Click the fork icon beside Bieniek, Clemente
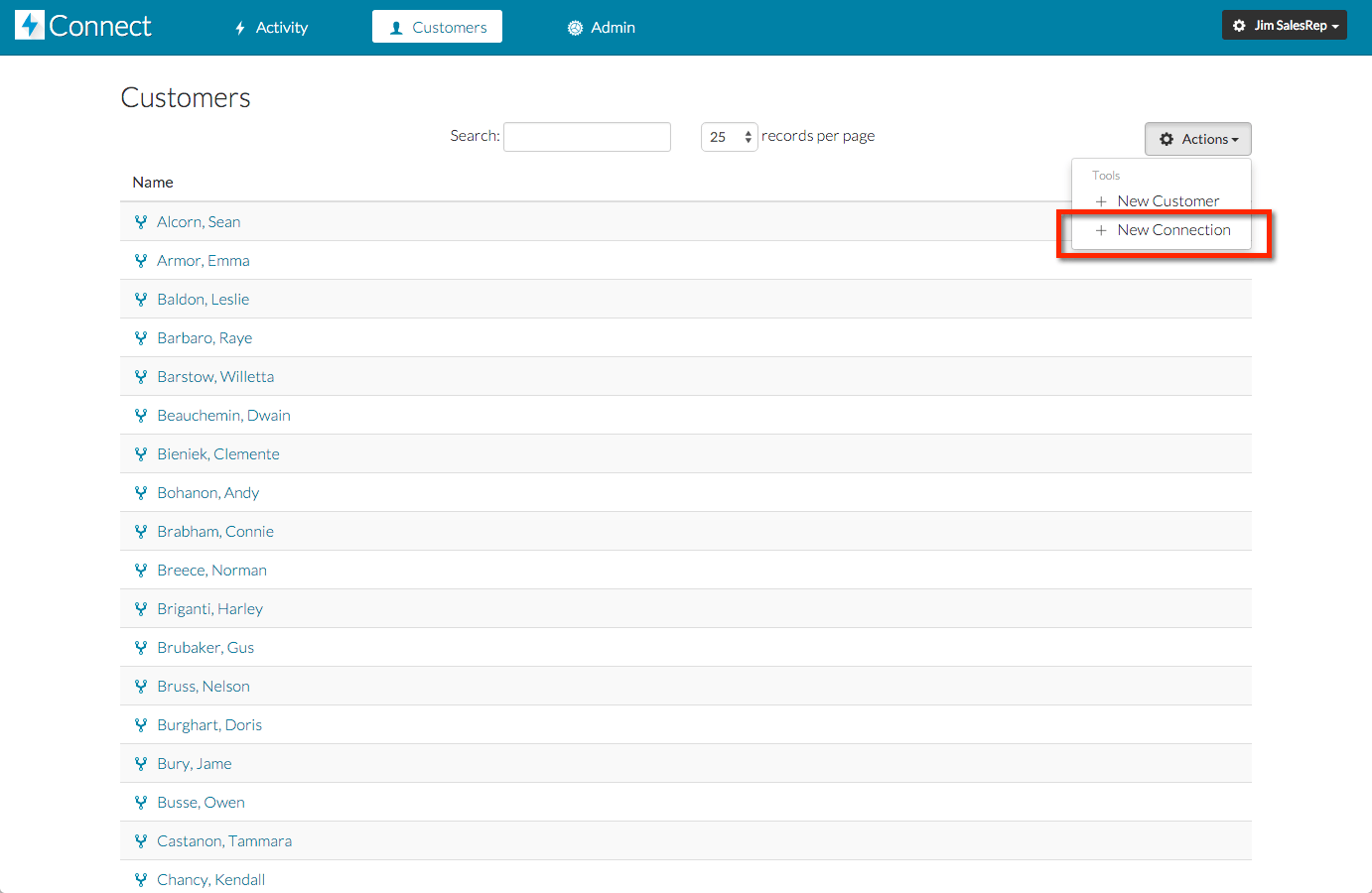The image size is (1372, 893). tap(141, 454)
